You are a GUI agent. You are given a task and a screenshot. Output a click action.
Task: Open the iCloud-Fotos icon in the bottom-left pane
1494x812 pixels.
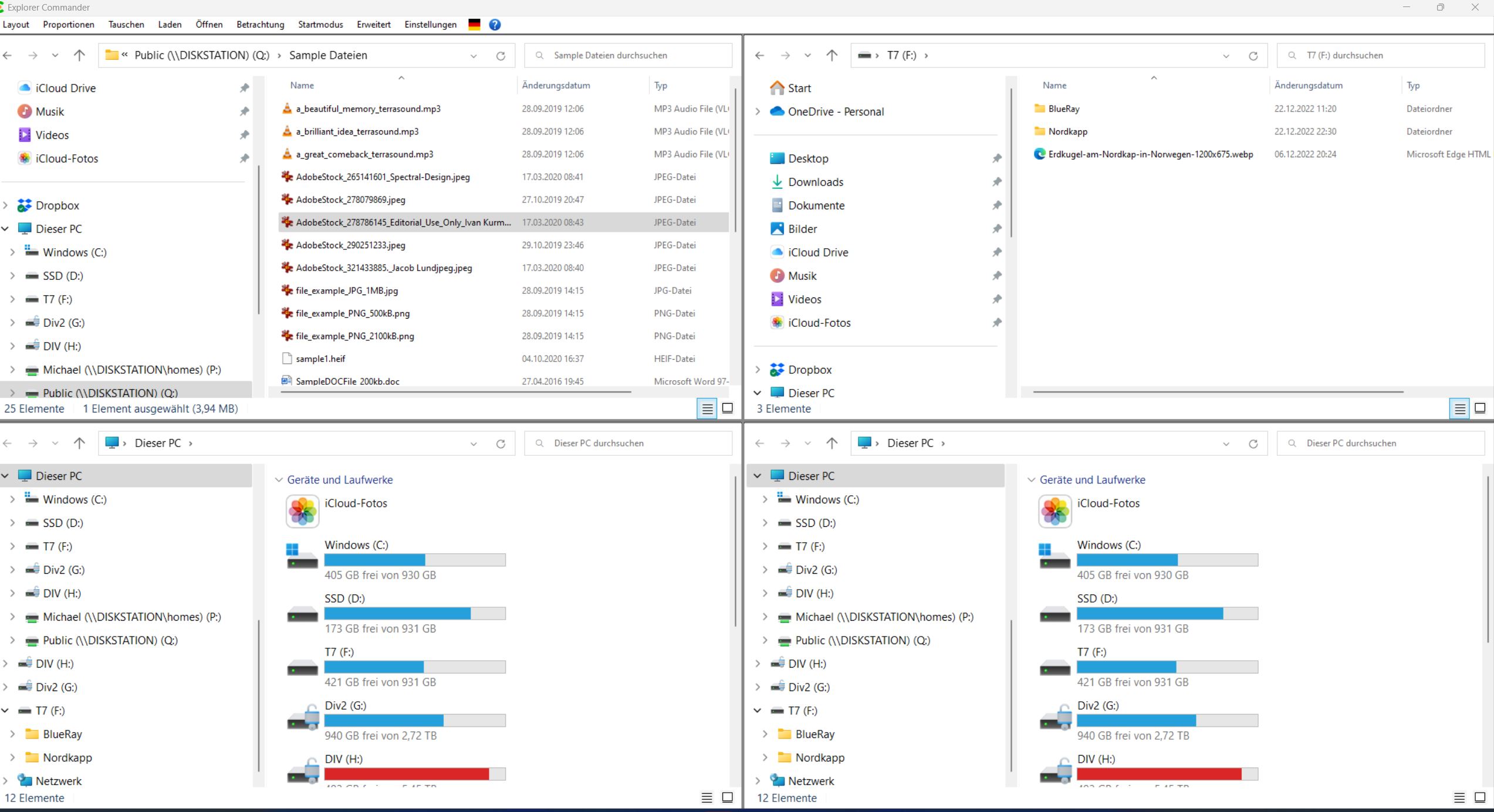point(303,510)
